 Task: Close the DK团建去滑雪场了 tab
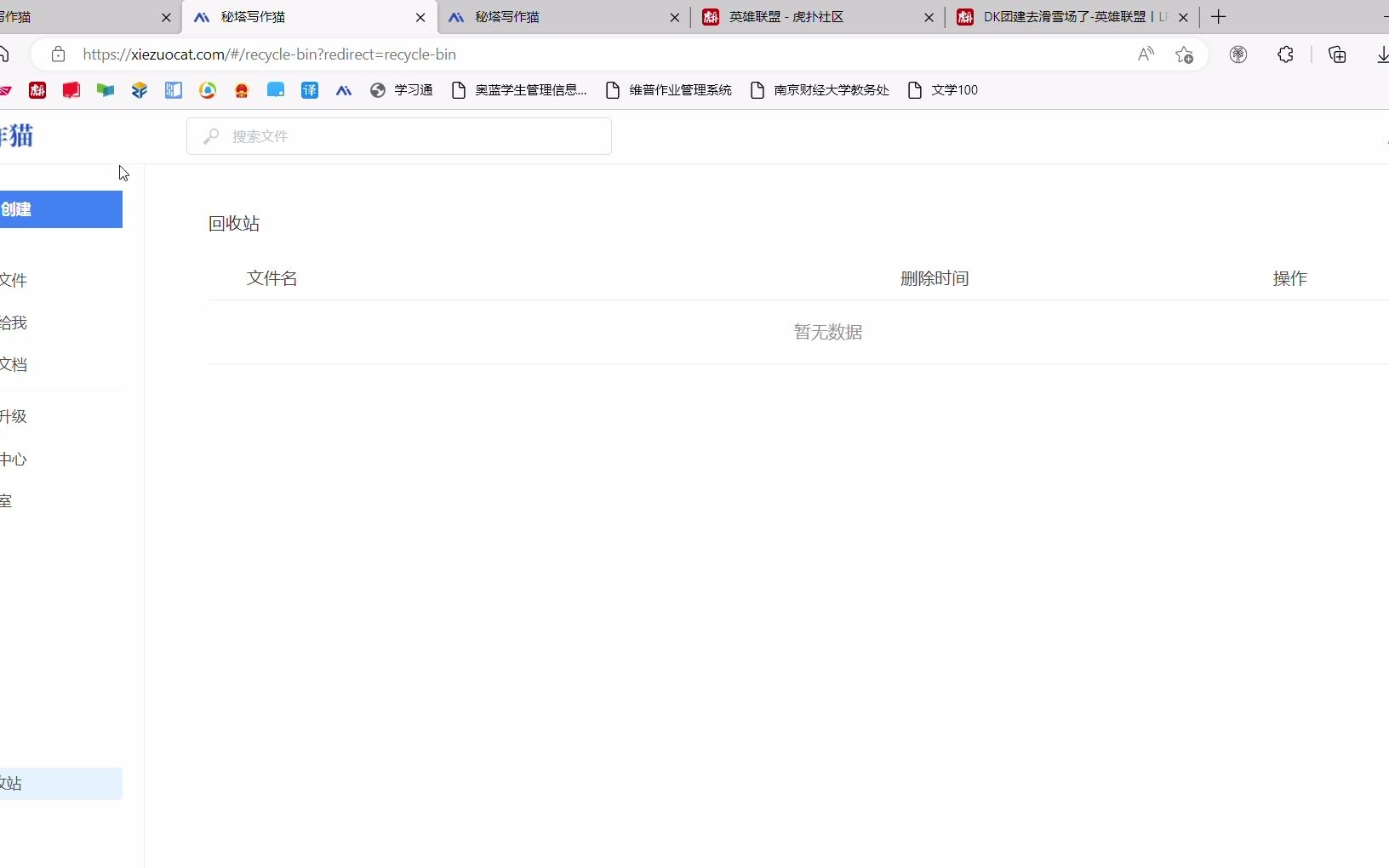(1183, 17)
